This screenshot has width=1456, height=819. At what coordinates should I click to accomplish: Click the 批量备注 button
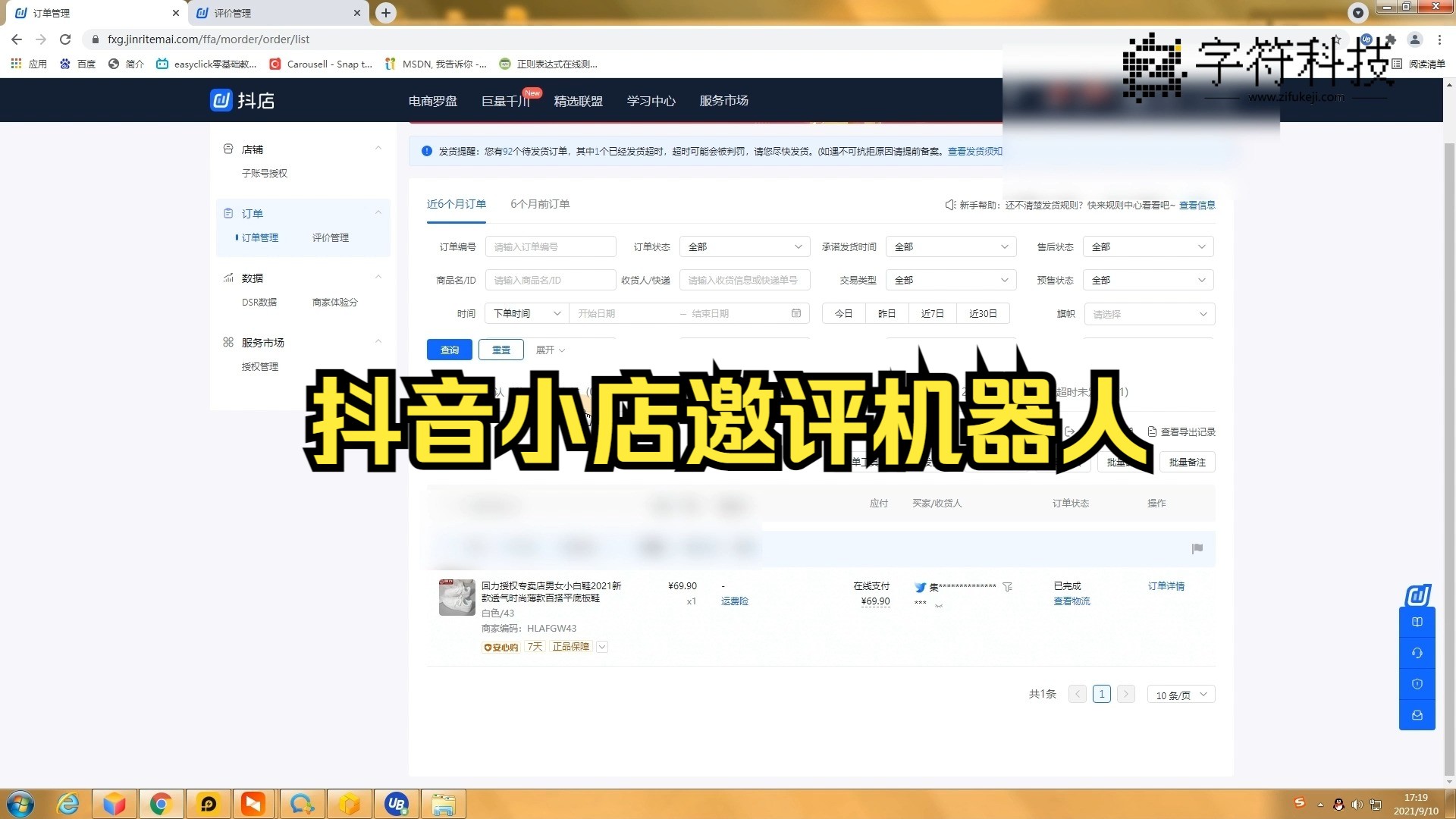[1187, 463]
